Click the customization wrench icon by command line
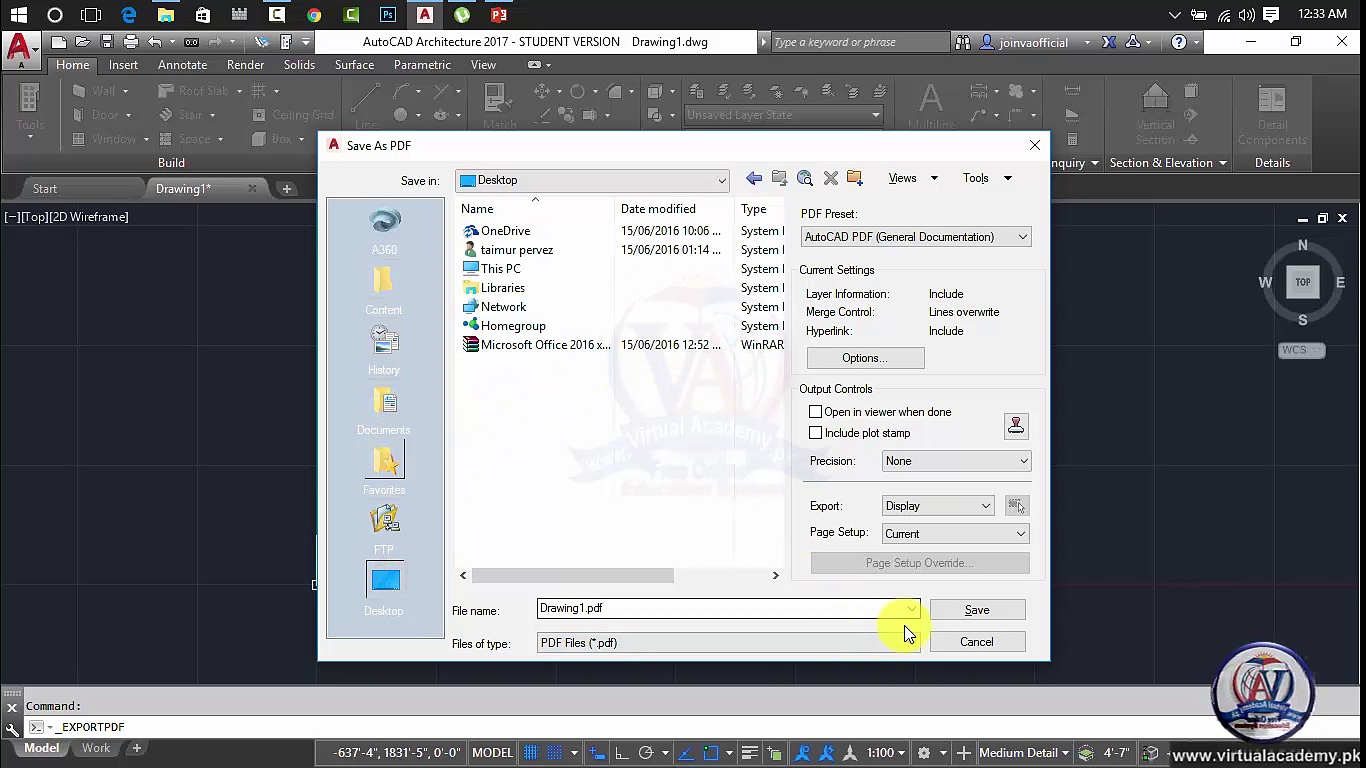This screenshot has width=1366, height=768. pyautogui.click(x=12, y=729)
